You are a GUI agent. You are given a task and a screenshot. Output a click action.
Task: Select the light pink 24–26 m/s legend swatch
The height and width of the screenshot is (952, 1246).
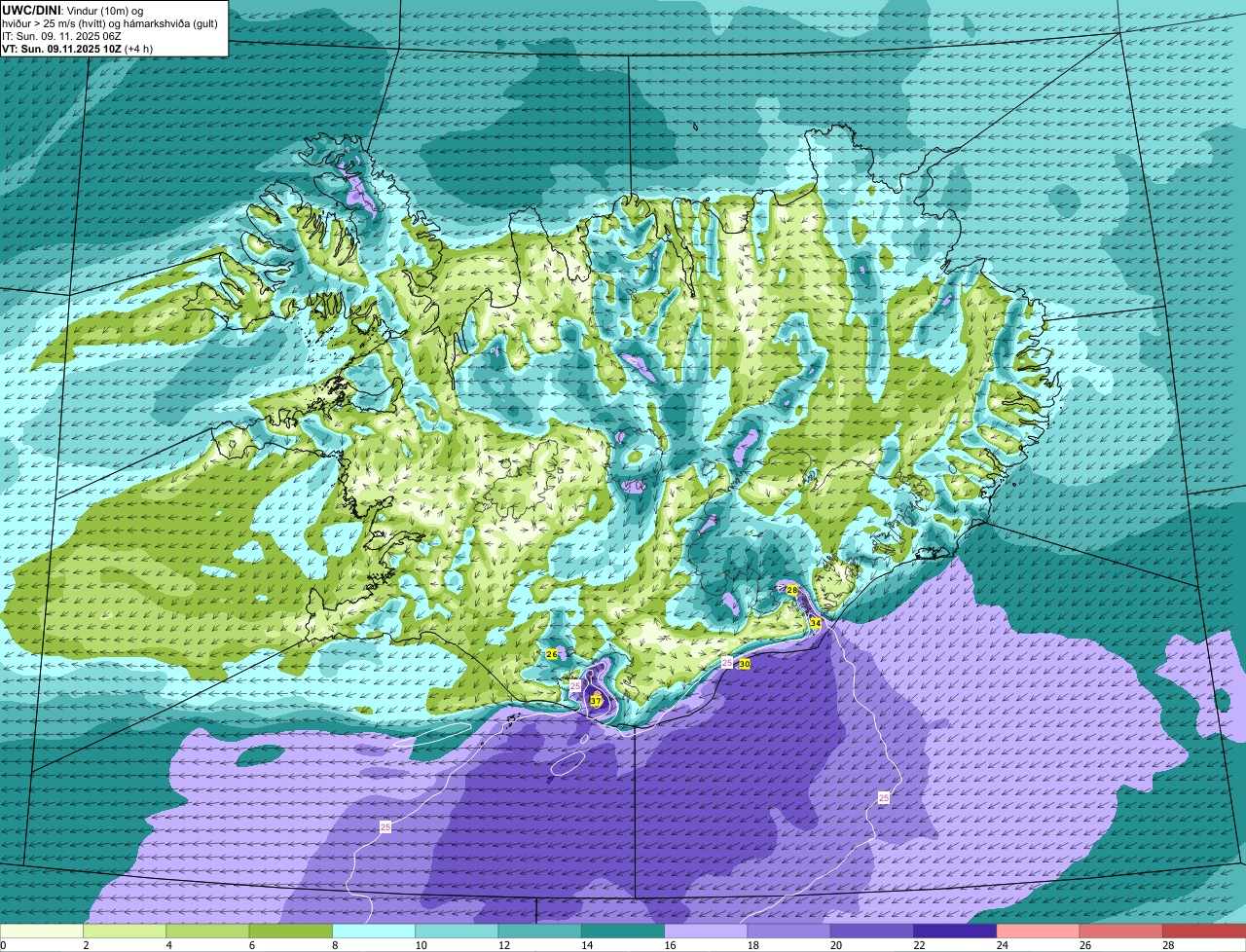point(1038,931)
